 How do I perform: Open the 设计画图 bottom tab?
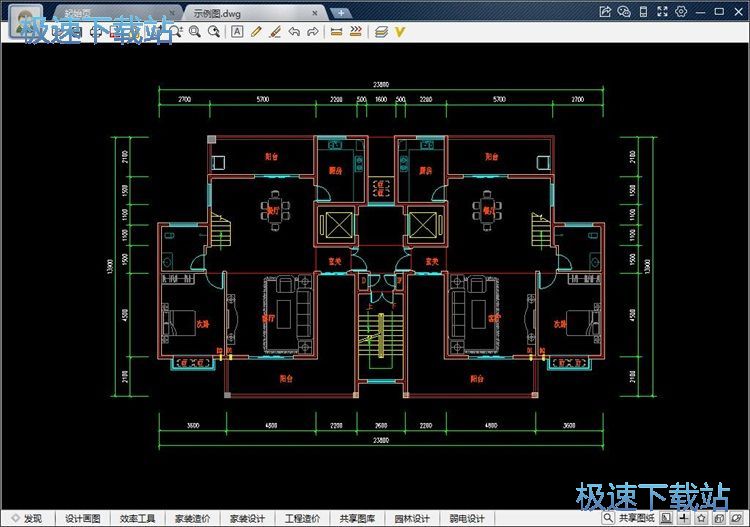83,518
